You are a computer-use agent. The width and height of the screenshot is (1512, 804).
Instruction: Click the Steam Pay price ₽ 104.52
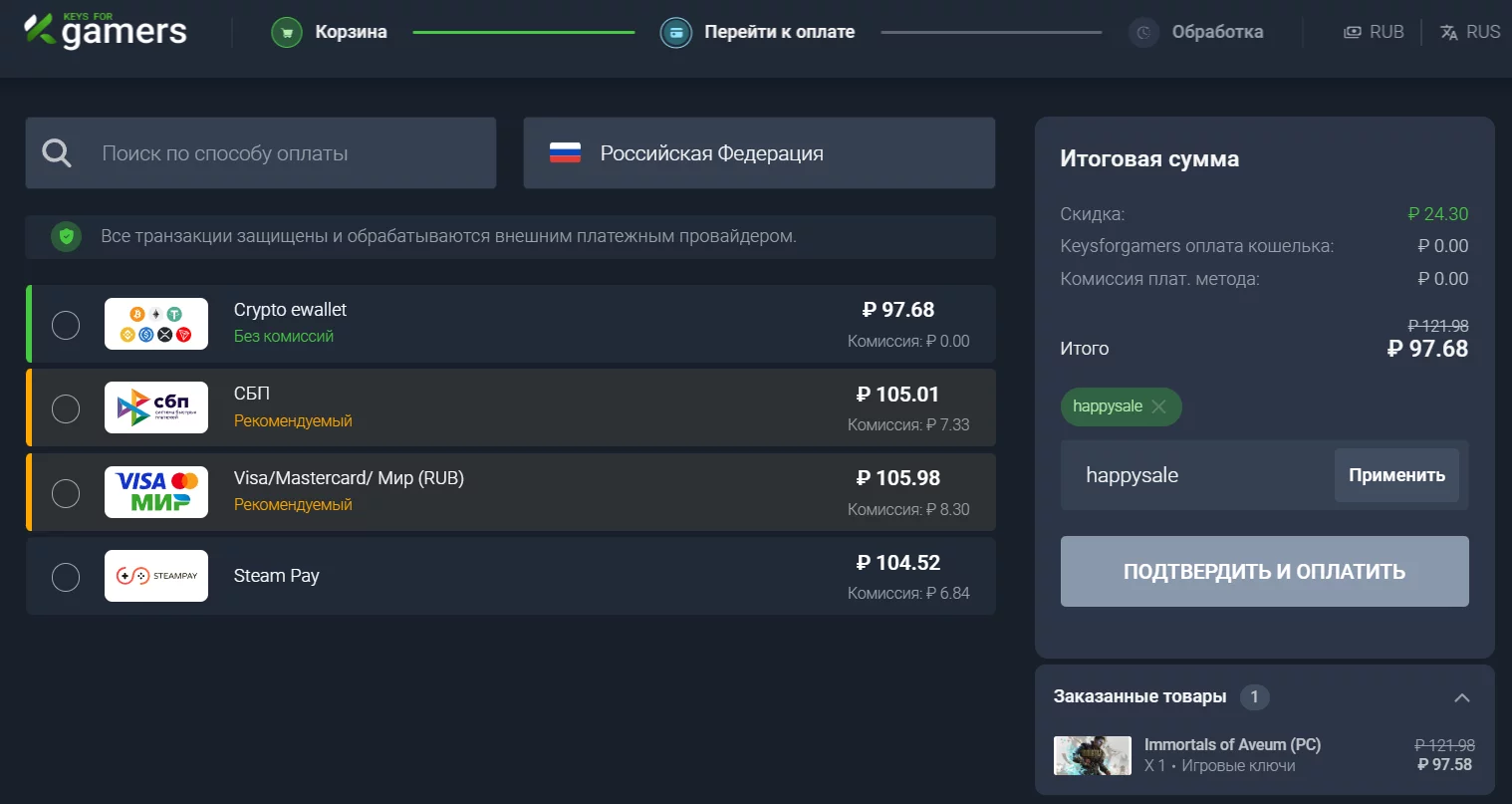click(x=898, y=563)
